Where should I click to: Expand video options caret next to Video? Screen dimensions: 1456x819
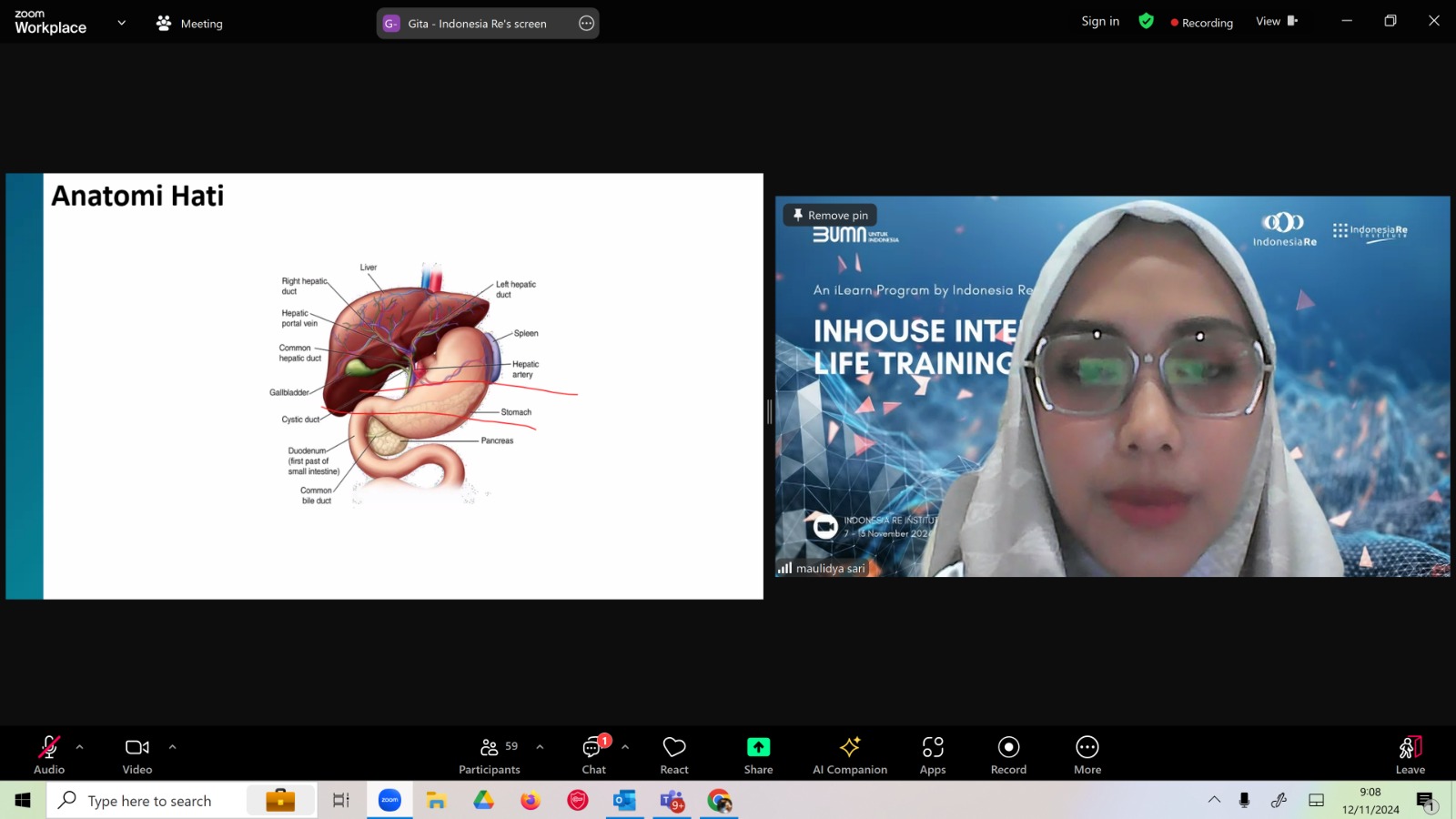[x=172, y=747]
